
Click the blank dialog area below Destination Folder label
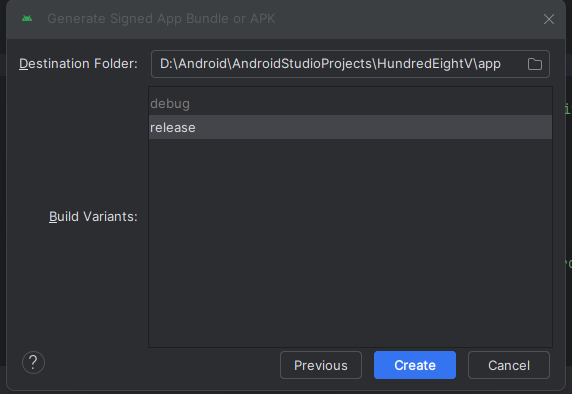click(x=77, y=139)
